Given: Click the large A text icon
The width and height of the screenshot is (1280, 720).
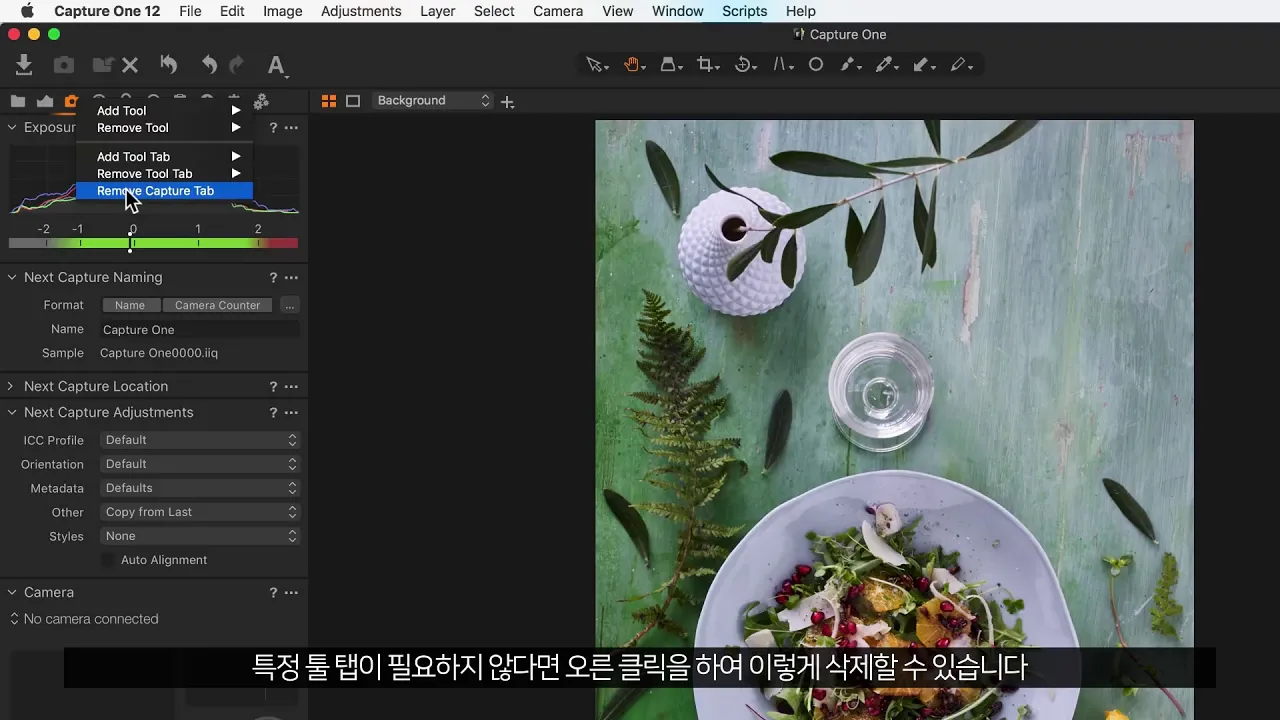Looking at the screenshot, I should point(276,65).
